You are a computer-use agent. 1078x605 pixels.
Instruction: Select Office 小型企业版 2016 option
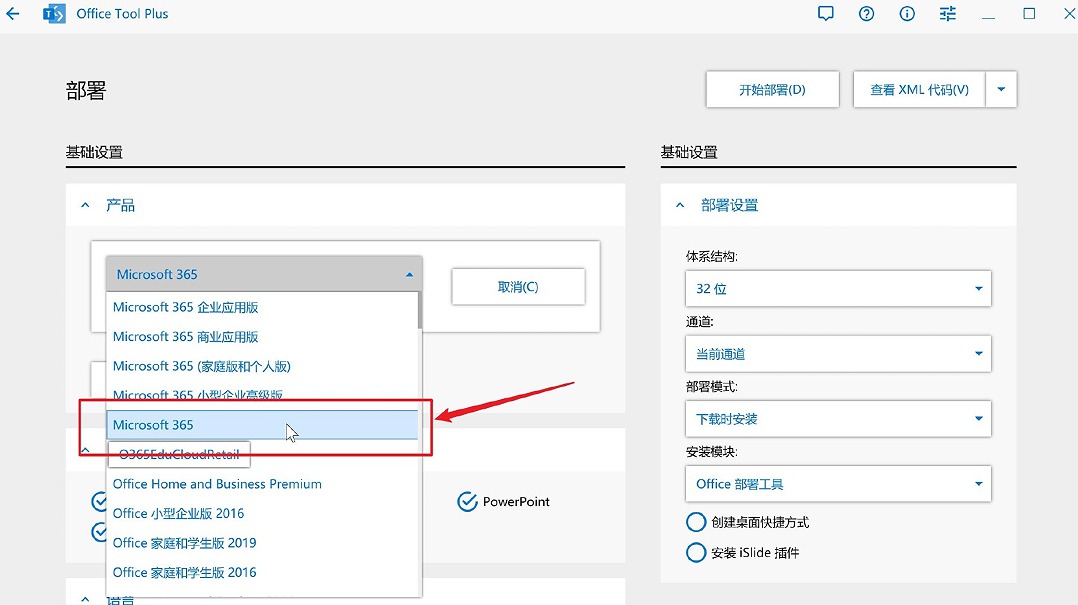point(262,514)
